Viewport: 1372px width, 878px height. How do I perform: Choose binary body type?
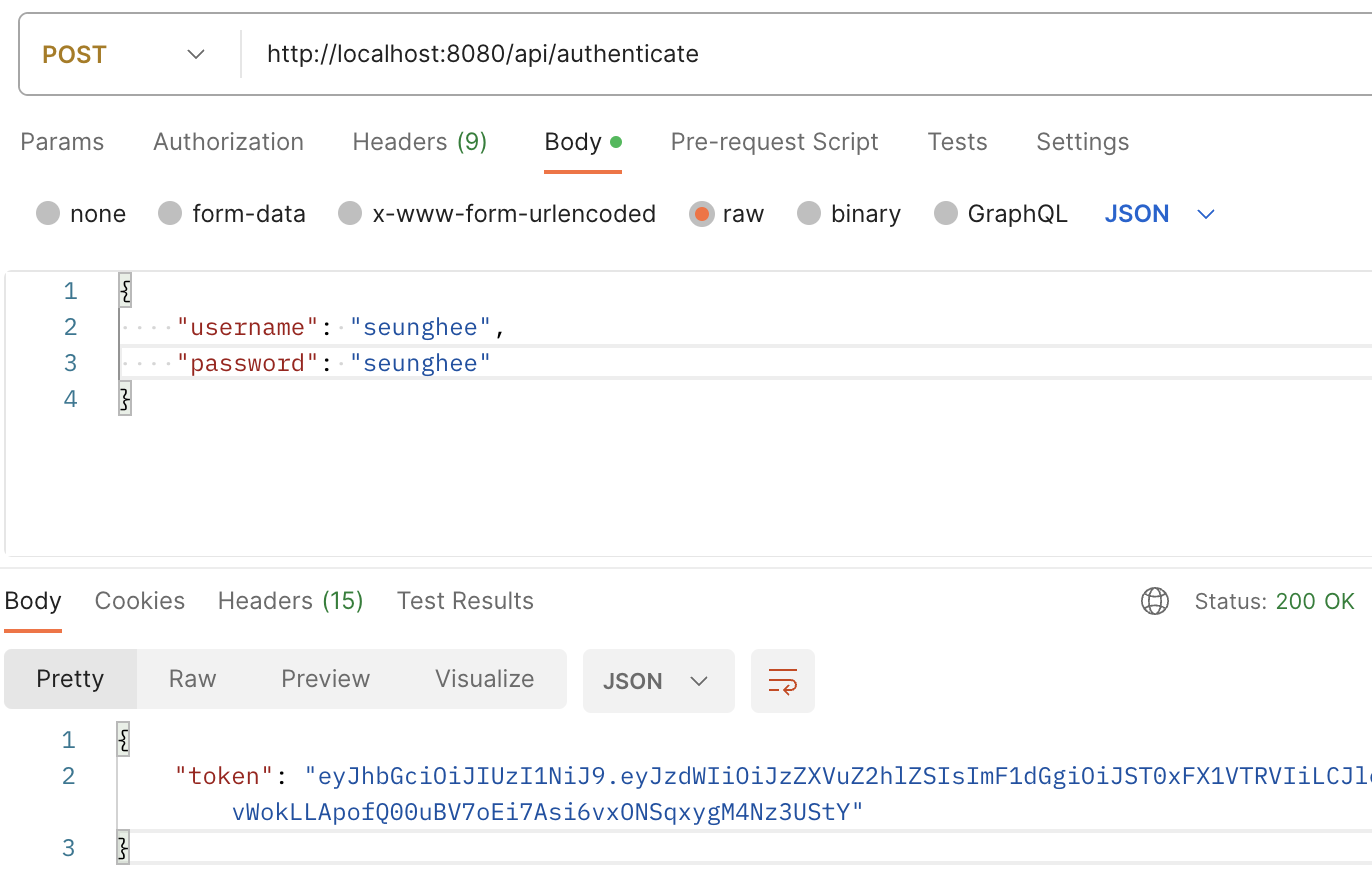pos(809,214)
